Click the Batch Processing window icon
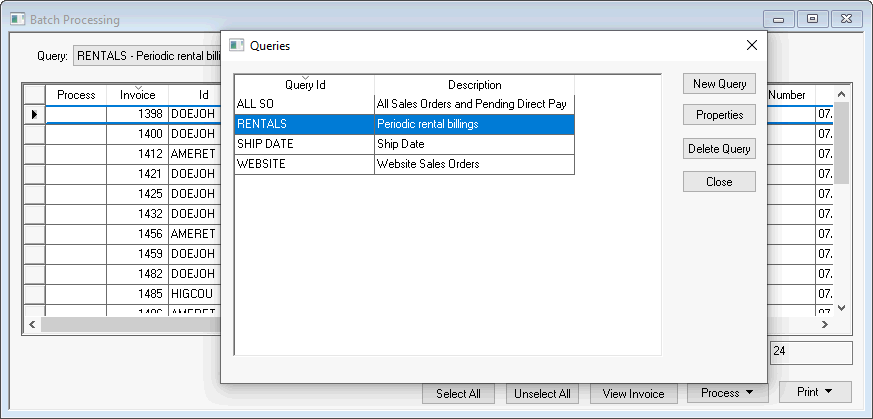The height and width of the screenshot is (419, 873). pyautogui.click(x=16, y=19)
